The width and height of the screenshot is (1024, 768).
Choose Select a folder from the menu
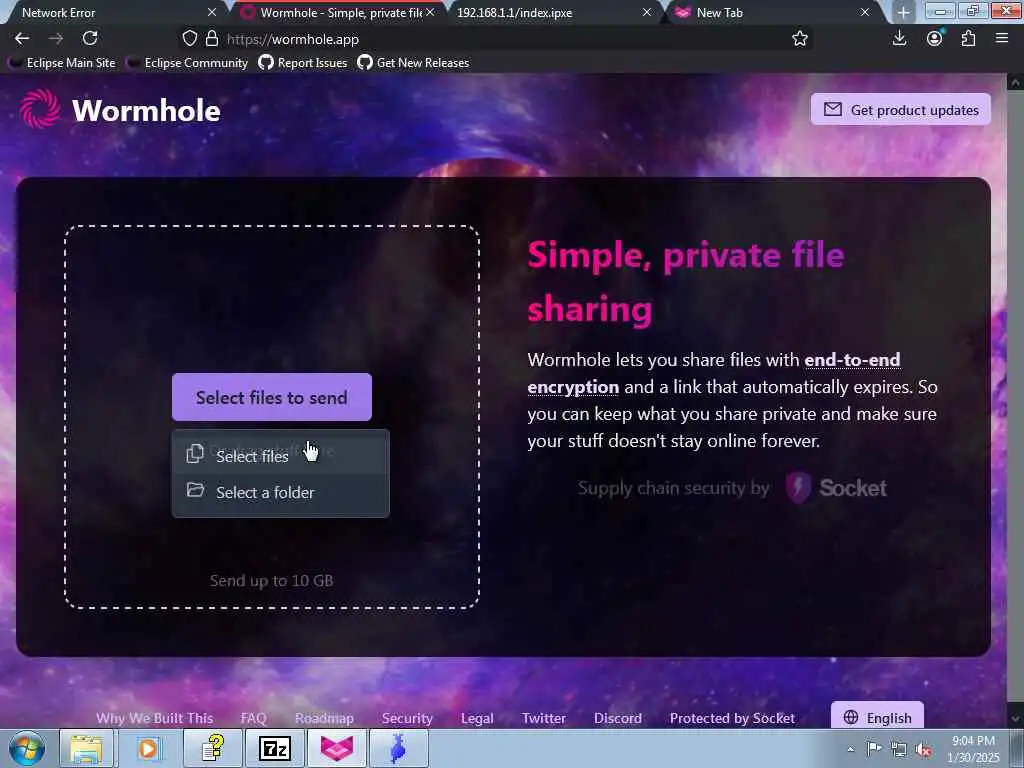click(x=280, y=492)
